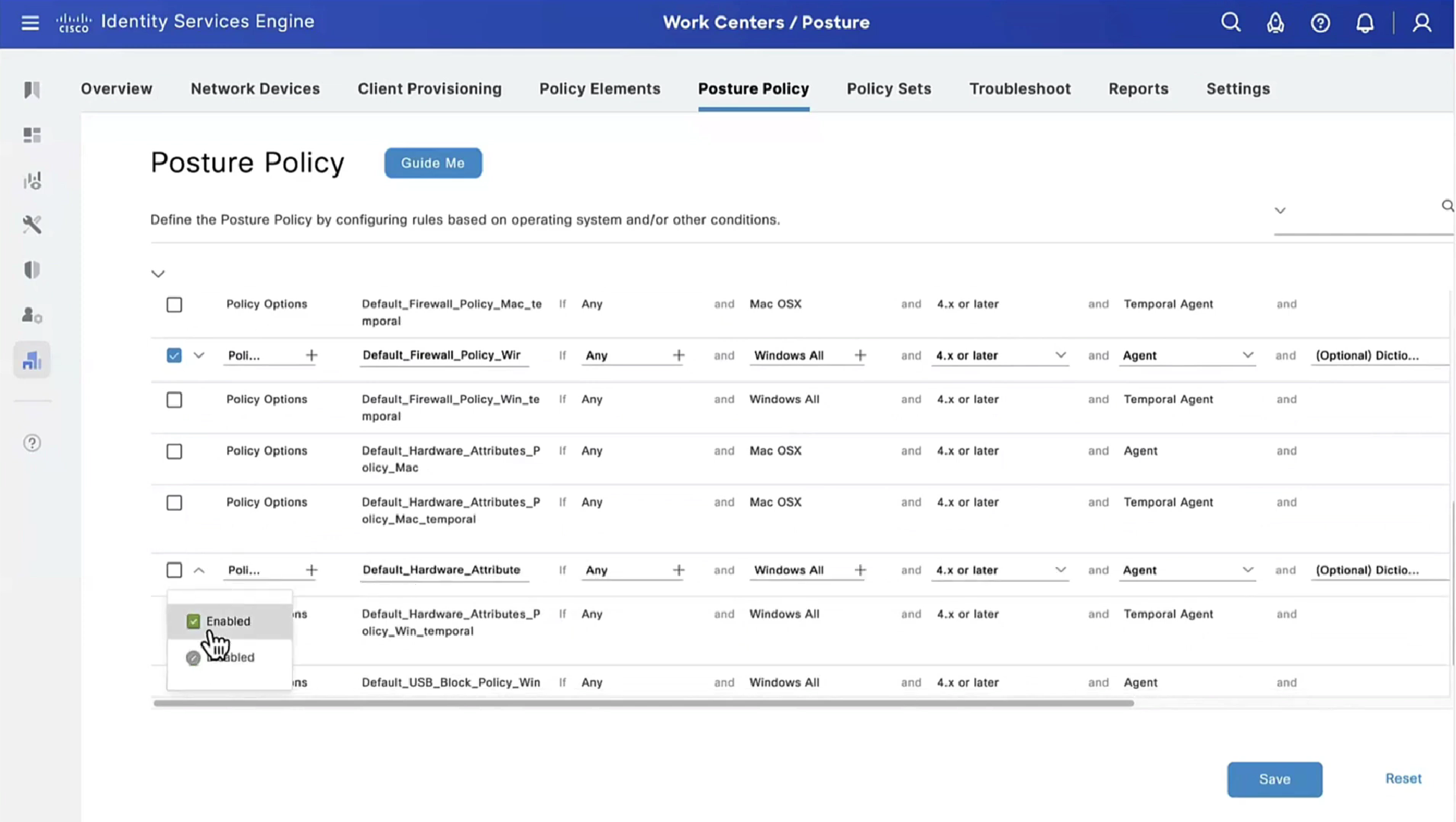Open the user account profile icon

1422,23
